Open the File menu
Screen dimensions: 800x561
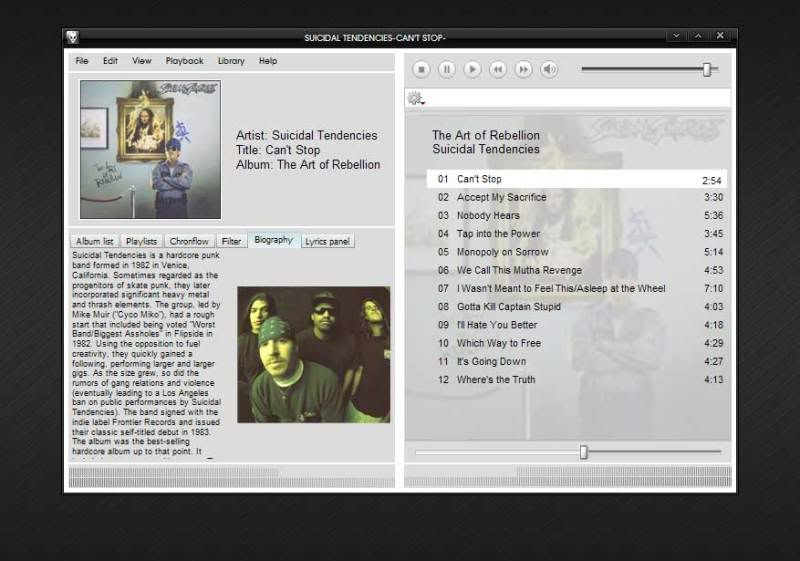82,61
